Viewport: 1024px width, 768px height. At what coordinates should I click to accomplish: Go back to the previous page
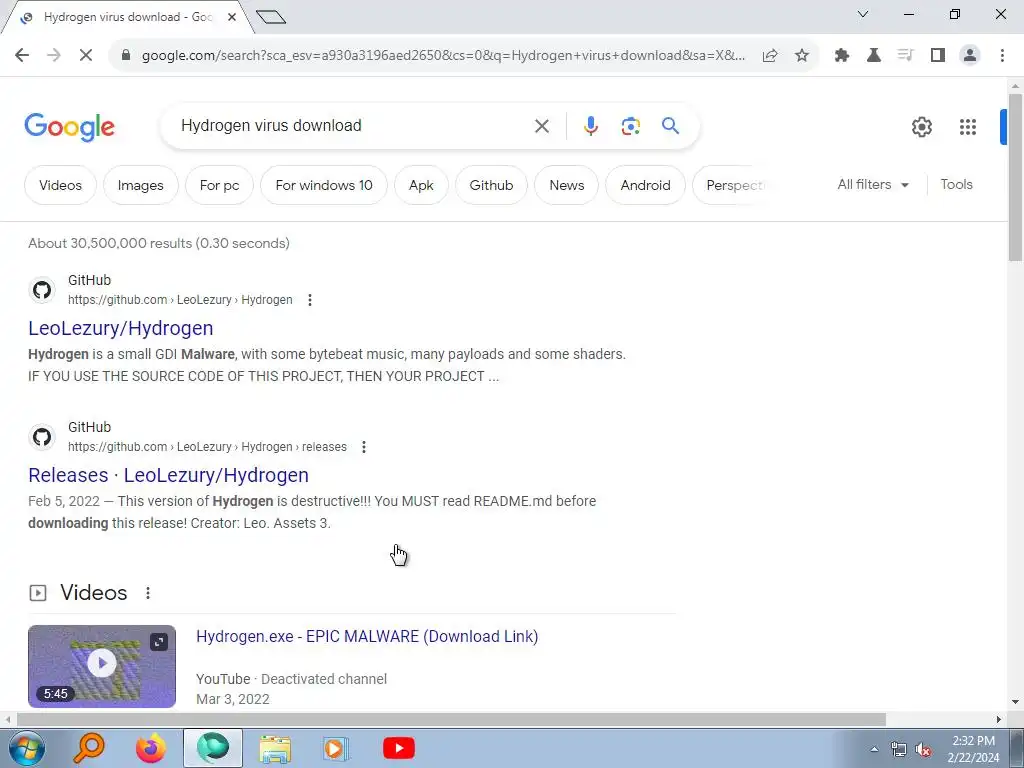[x=22, y=56]
